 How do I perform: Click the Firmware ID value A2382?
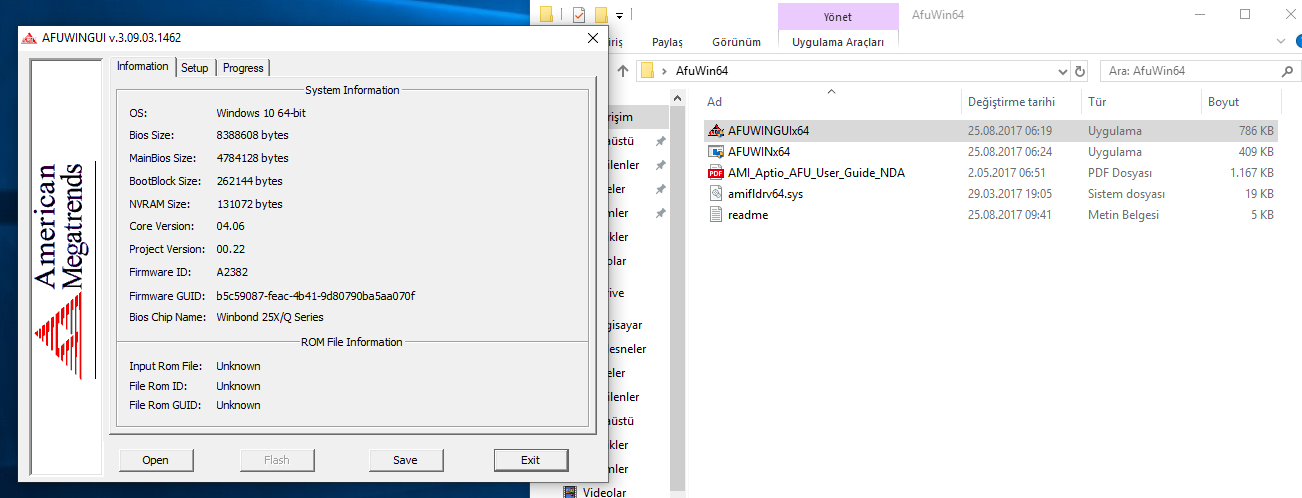(232, 271)
